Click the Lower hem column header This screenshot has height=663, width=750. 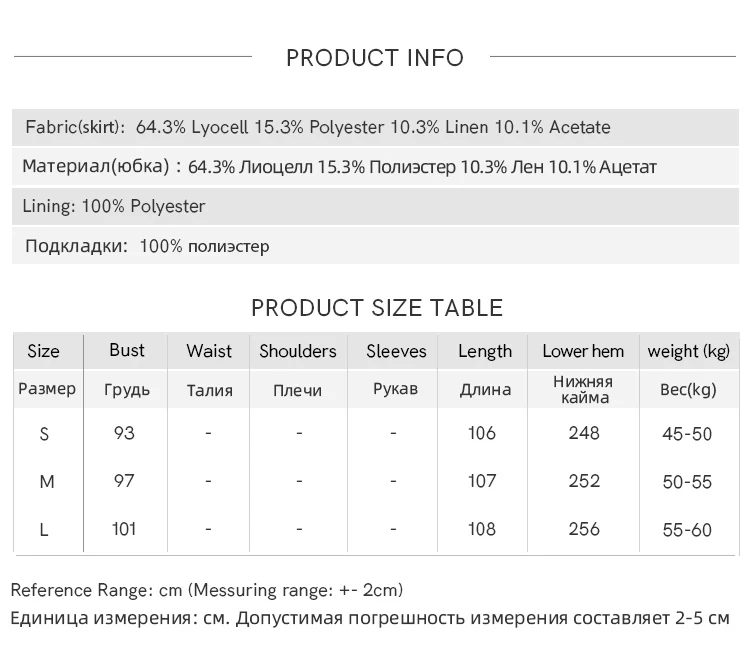pos(583,351)
